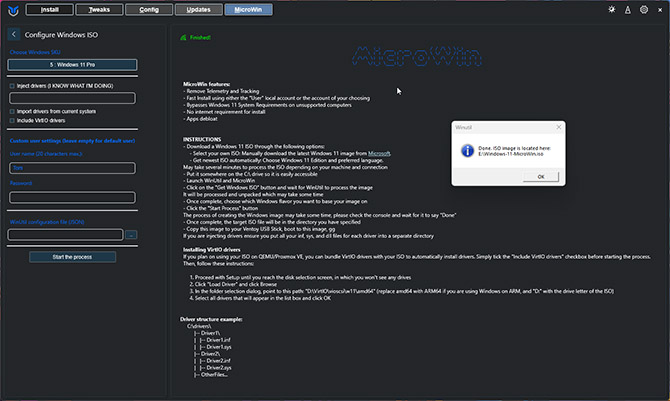Open the Tweaks tab
Screen dimensions: 670x401
click(99, 10)
